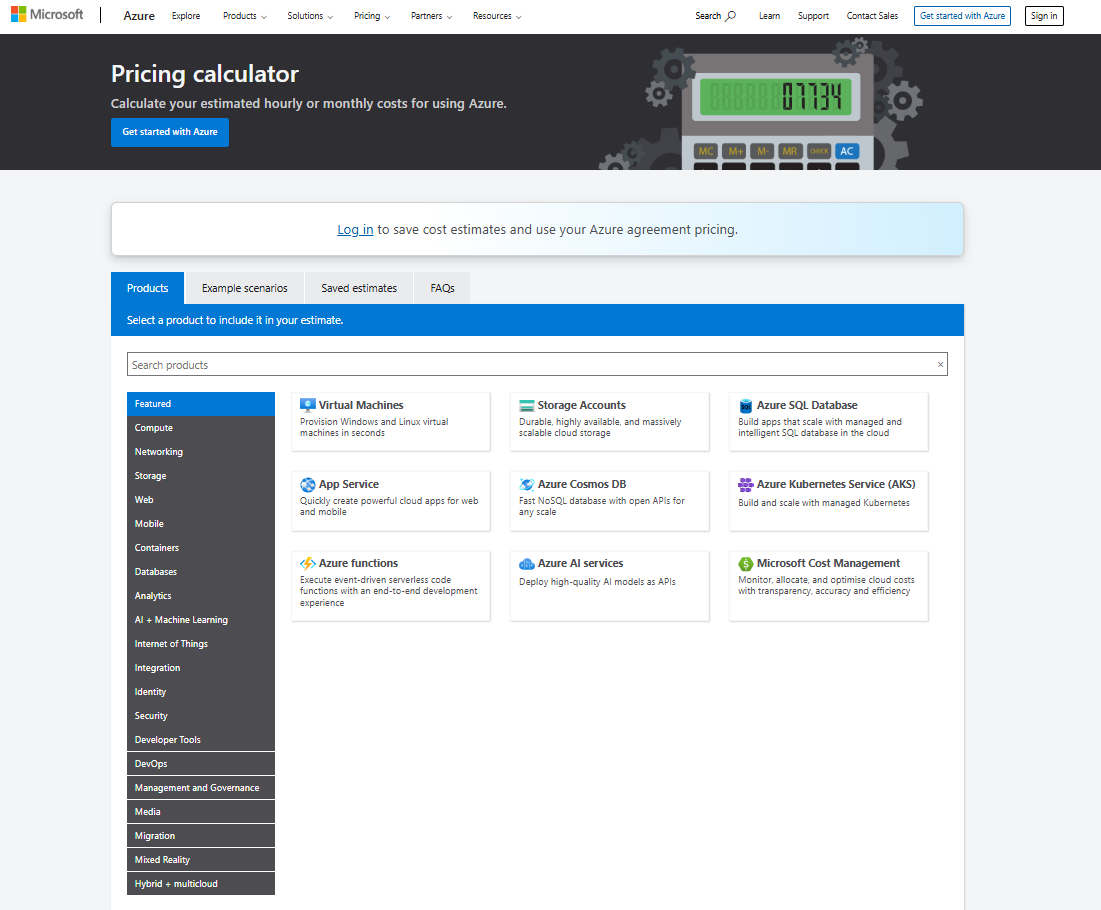This screenshot has height=910, width=1101.
Task: Select the Databases category
Action: pyautogui.click(x=201, y=572)
